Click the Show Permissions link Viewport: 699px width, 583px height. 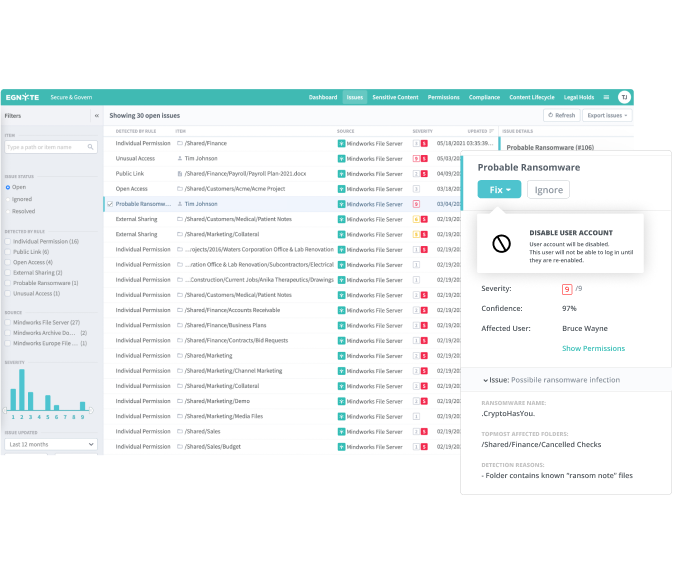click(593, 348)
